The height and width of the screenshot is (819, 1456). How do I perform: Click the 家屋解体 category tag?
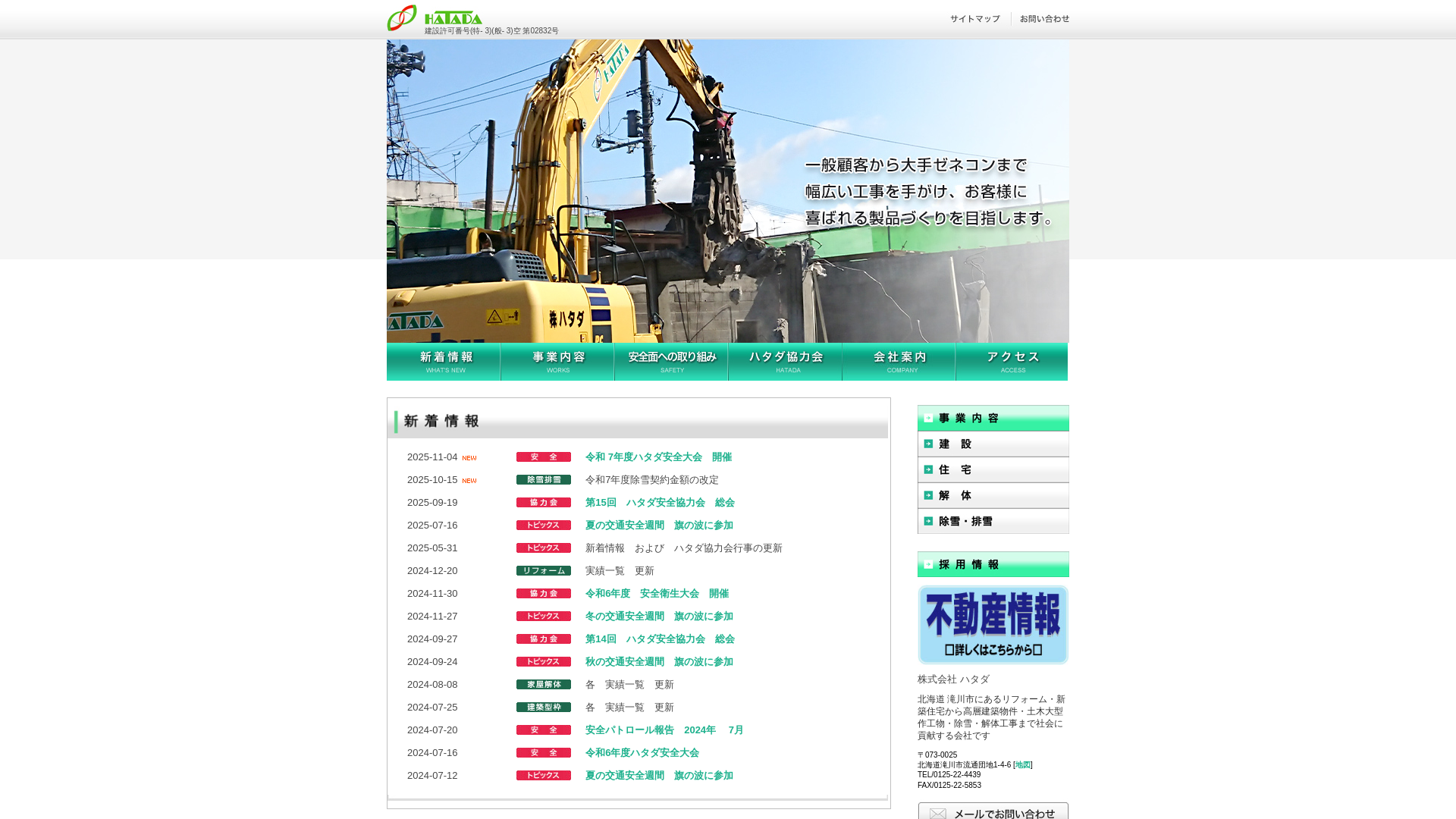(544, 685)
